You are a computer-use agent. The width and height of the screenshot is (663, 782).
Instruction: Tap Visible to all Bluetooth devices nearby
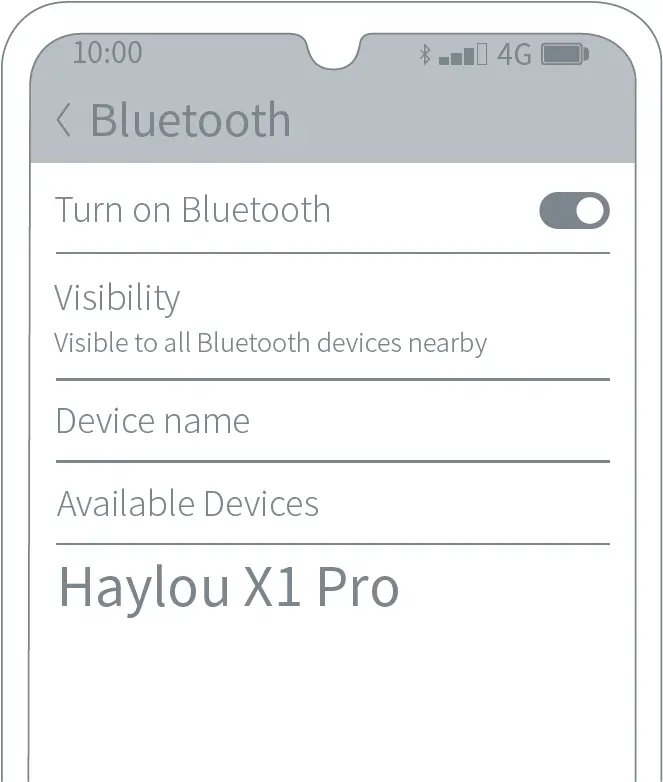click(270, 343)
